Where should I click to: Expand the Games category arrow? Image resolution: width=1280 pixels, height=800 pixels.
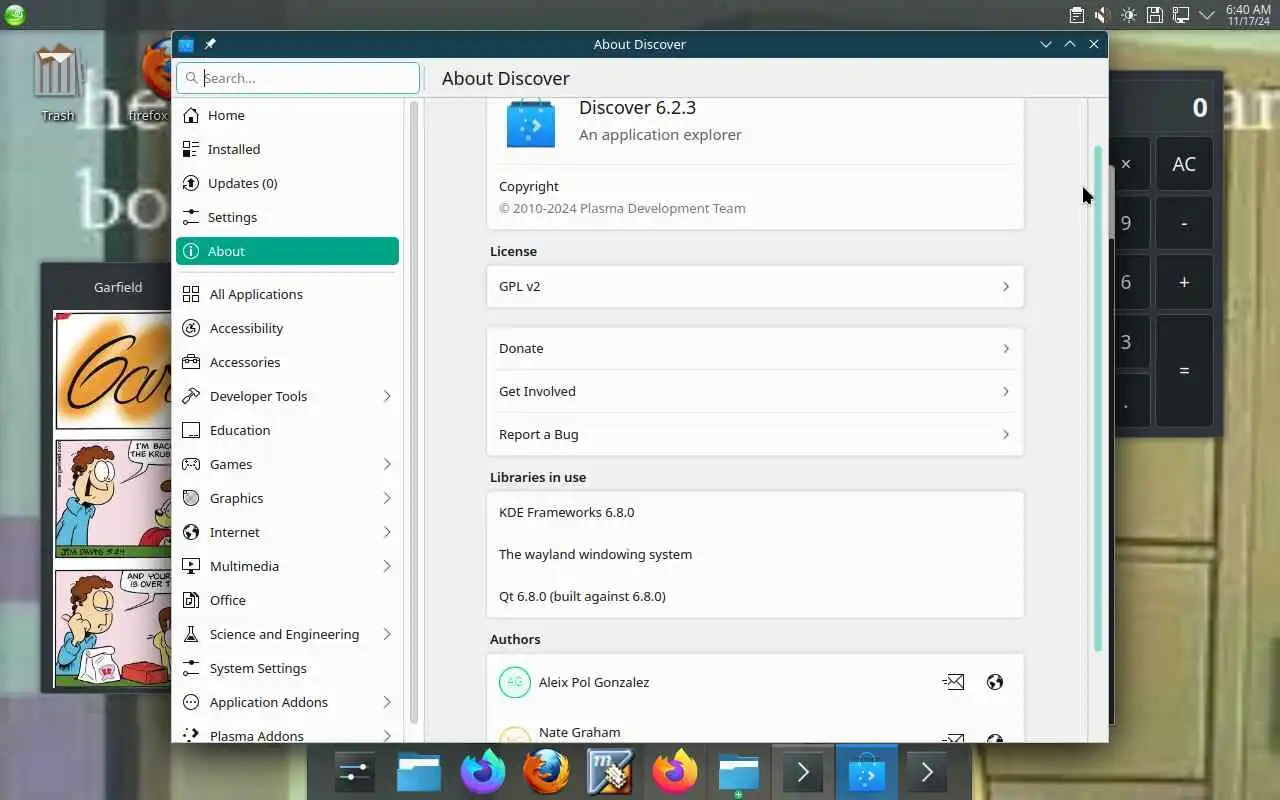pos(387,464)
